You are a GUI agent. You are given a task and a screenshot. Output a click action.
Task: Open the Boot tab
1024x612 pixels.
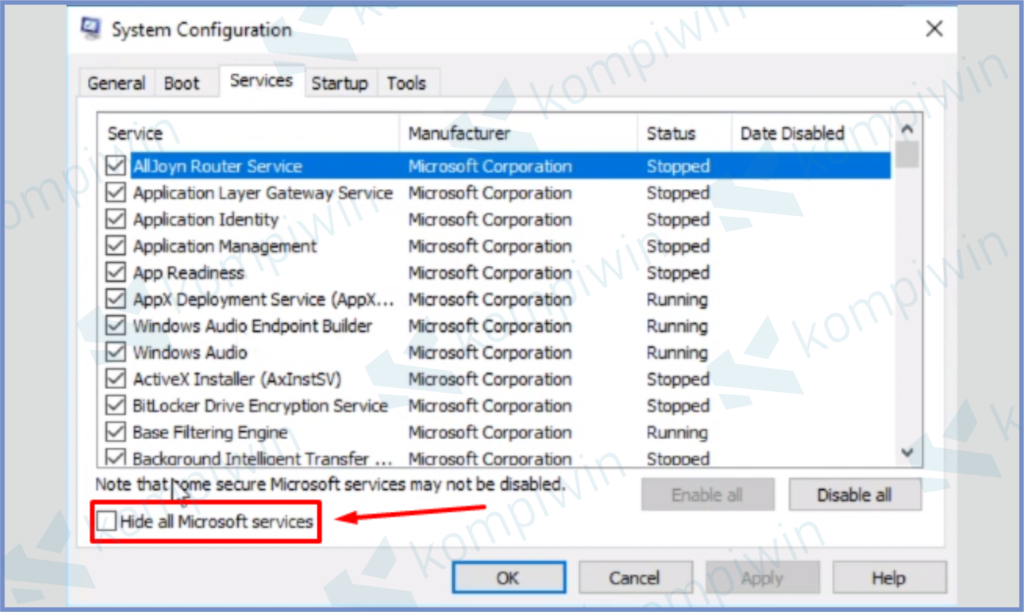[x=180, y=82]
